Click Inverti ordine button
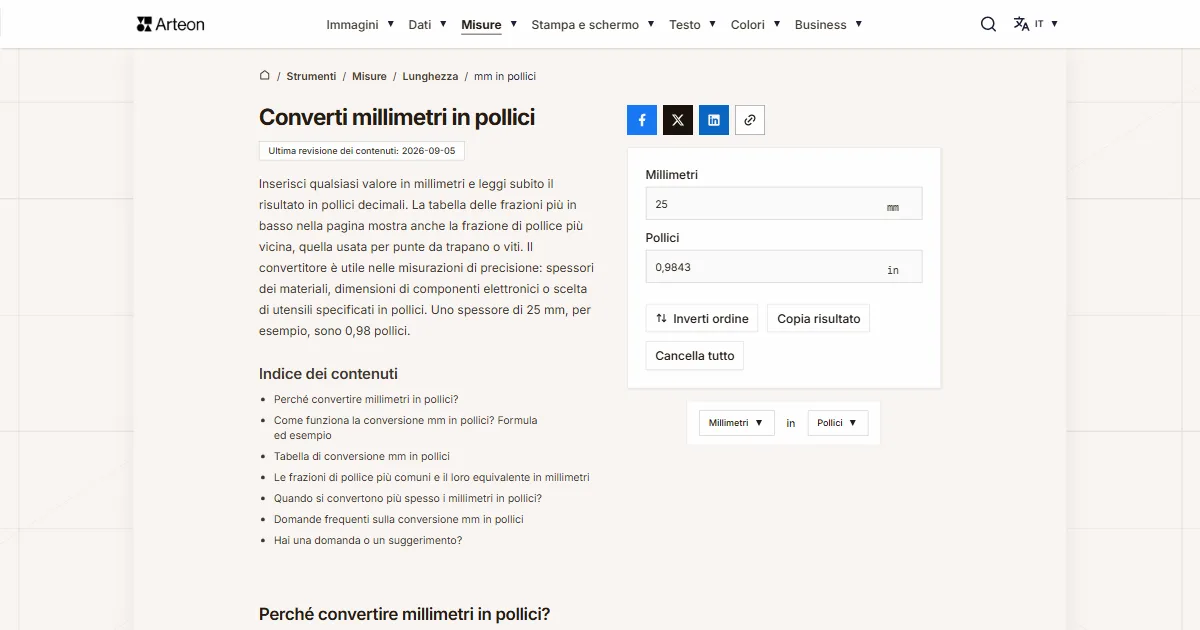This screenshot has width=1200, height=630. [x=702, y=319]
